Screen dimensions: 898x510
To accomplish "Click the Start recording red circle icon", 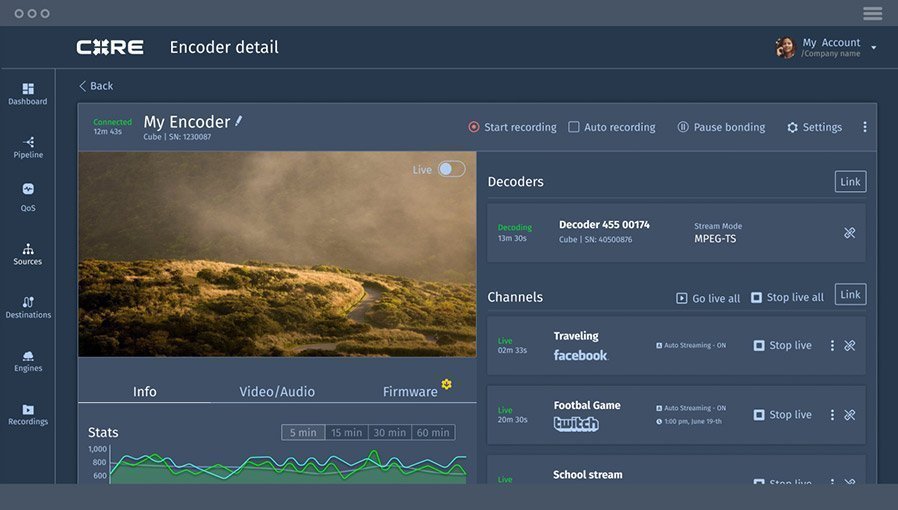I will [474, 127].
